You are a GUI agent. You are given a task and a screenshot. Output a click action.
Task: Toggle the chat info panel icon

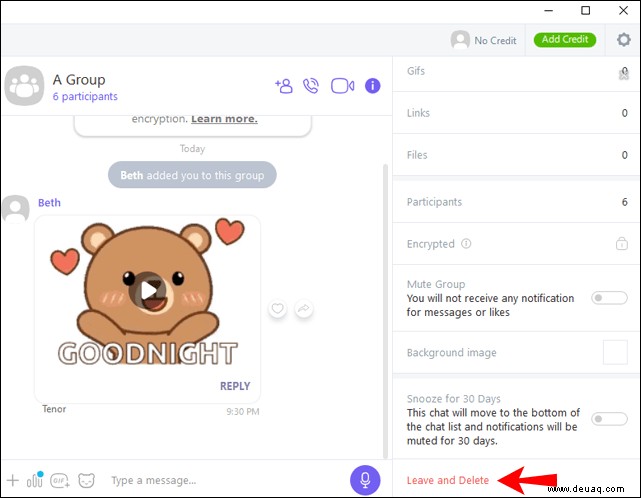(372, 86)
